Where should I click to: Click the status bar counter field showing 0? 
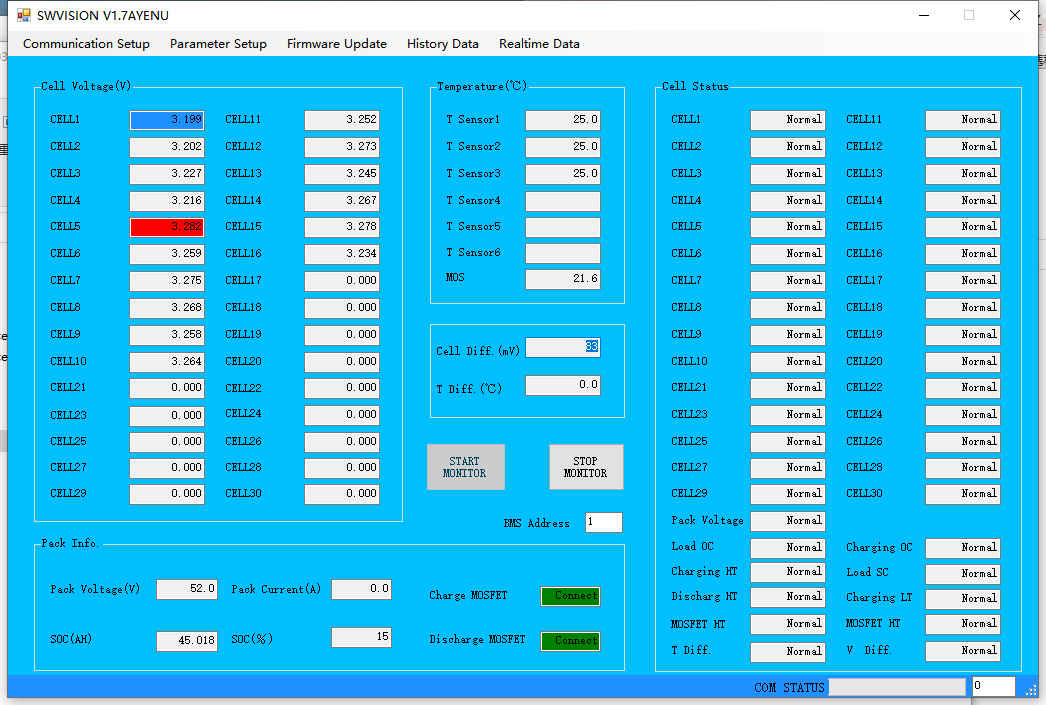point(994,686)
